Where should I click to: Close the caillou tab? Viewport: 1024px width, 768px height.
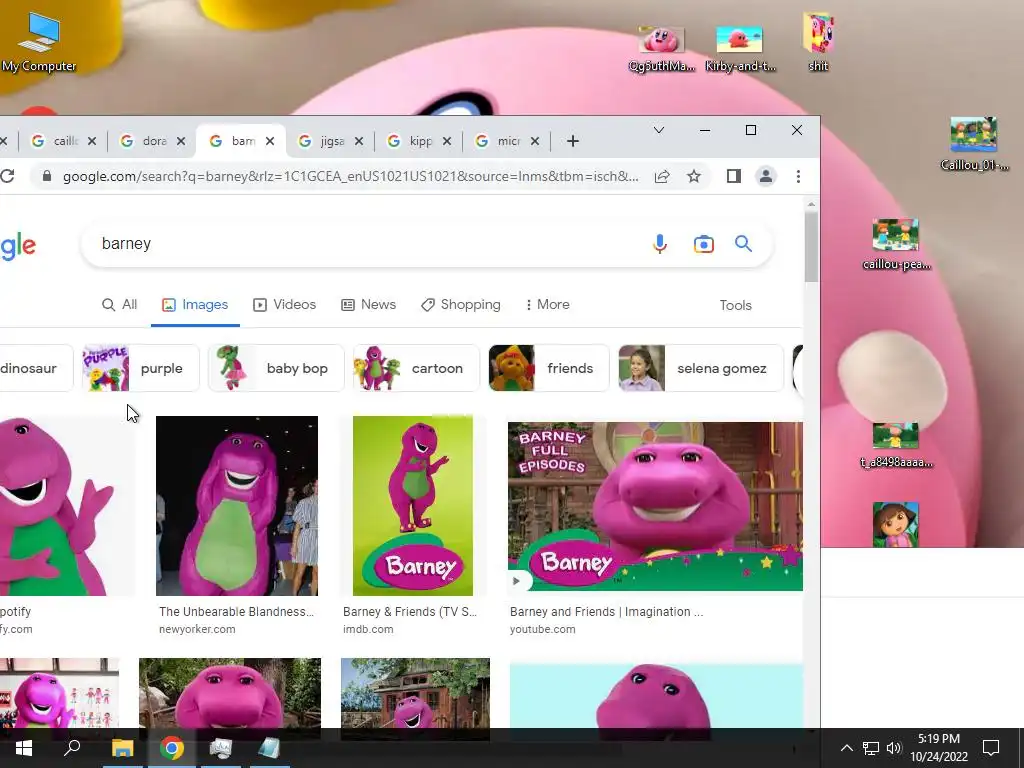pos(92,141)
